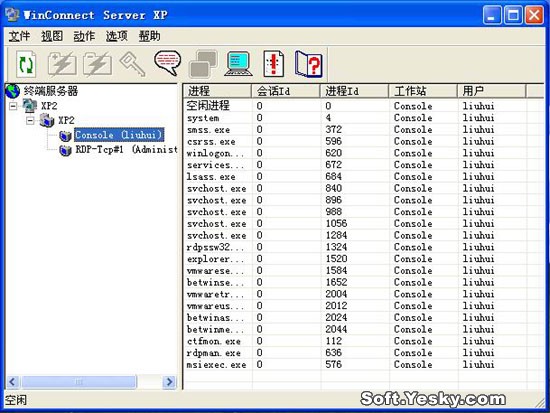Click the green refresh toolbar icon
The image size is (550, 413).
(26, 64)
